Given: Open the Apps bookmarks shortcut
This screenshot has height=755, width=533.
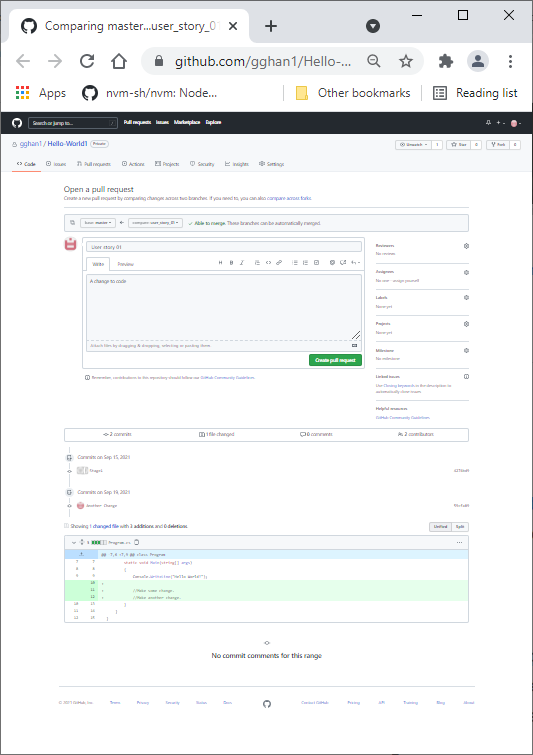Looking at the screenshot, I should [x=41, y=93].
